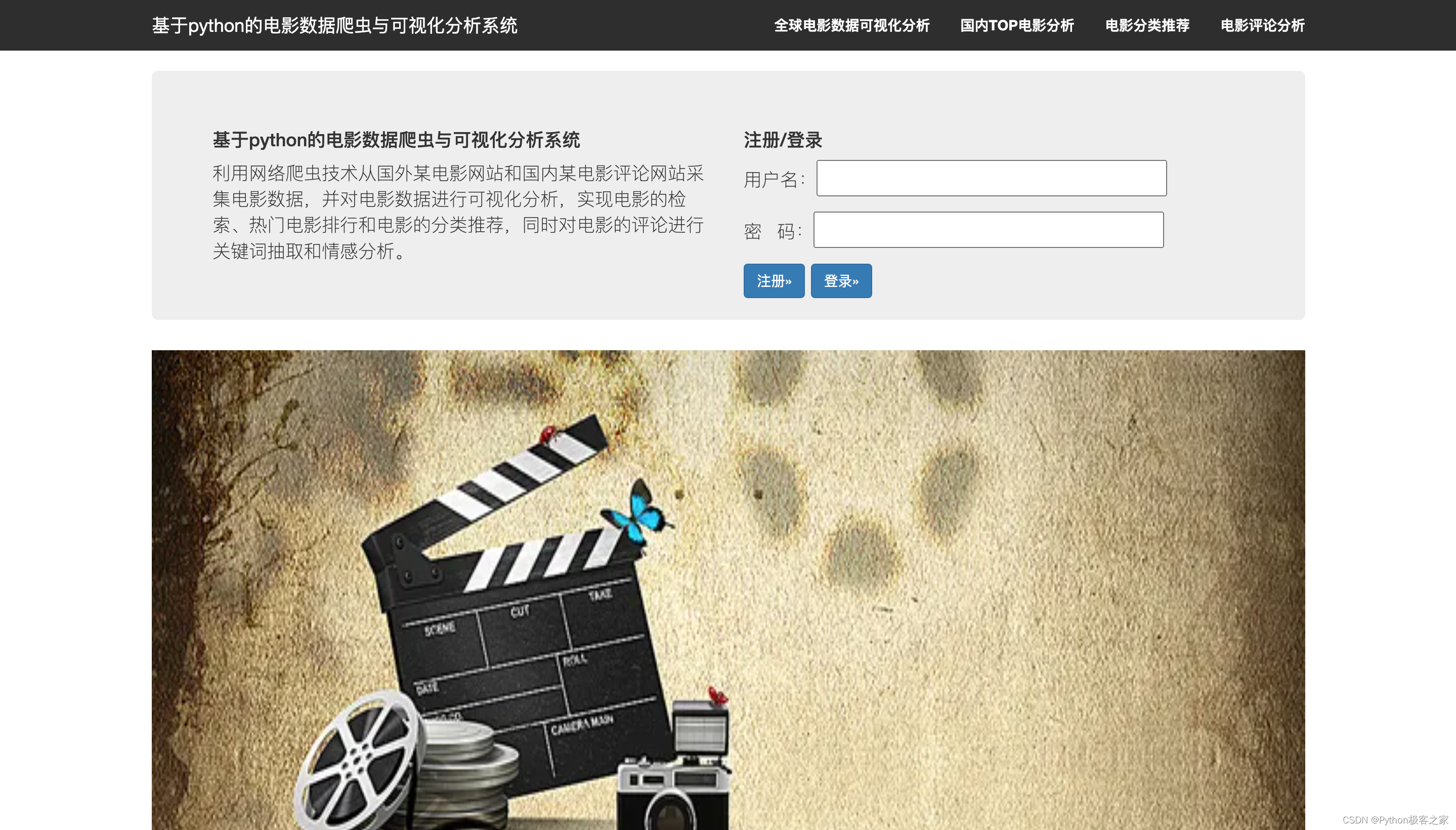This screenshot has height=830, width=1456.
Task: Open the 电影评论分析 nav item
Action: tap(1262, 26)
